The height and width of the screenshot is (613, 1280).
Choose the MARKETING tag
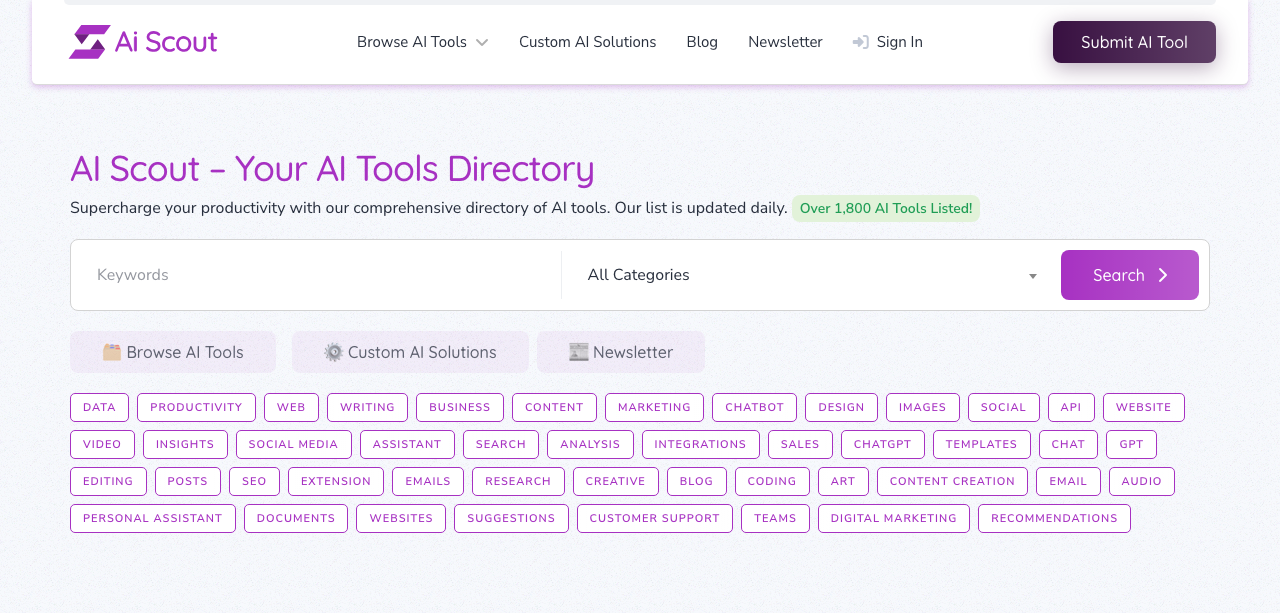click(654, 407)
